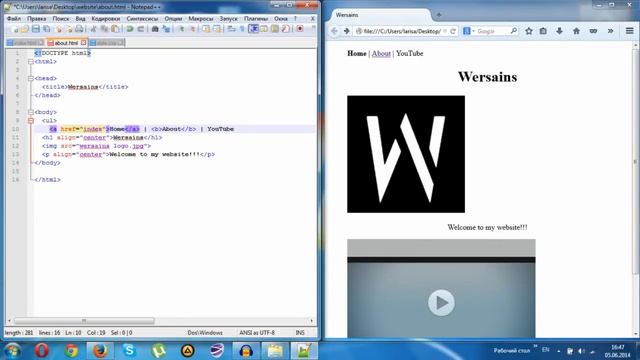Click the Print icon in Notepad++ toolbar

pos(79,29)
